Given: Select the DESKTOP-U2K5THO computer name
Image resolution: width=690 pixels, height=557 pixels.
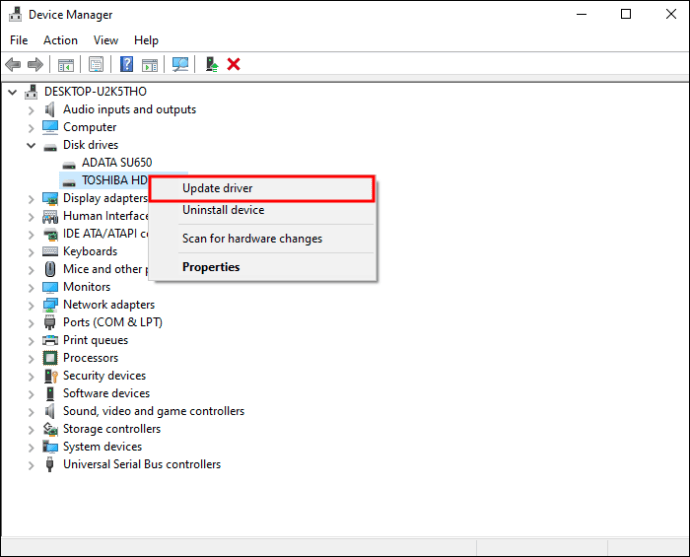Looking at the screenshot, I should 95,92.
